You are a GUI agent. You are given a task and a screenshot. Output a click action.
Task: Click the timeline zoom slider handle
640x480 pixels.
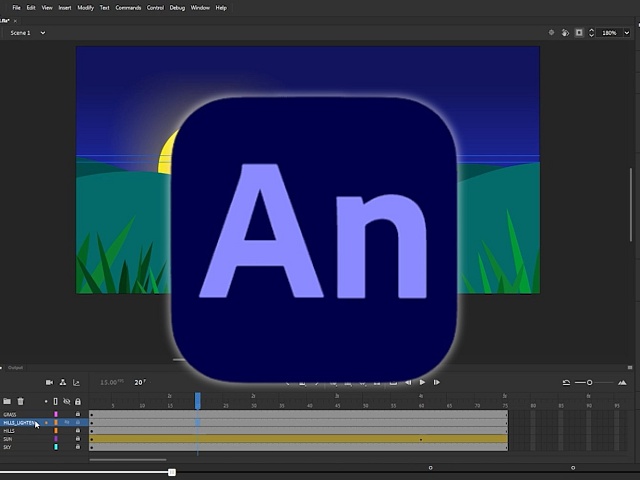coord(590,382)
